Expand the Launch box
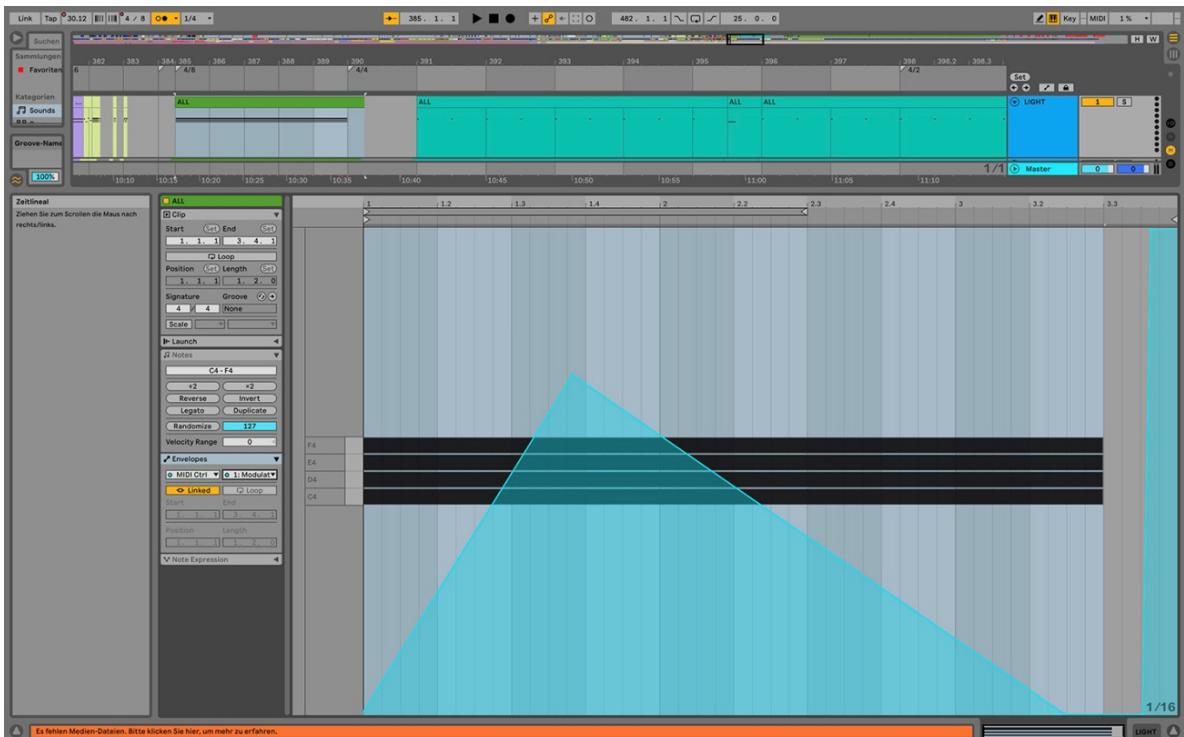Image resolution: width=1184 pixels, height=737 pixels. point(276,341)
